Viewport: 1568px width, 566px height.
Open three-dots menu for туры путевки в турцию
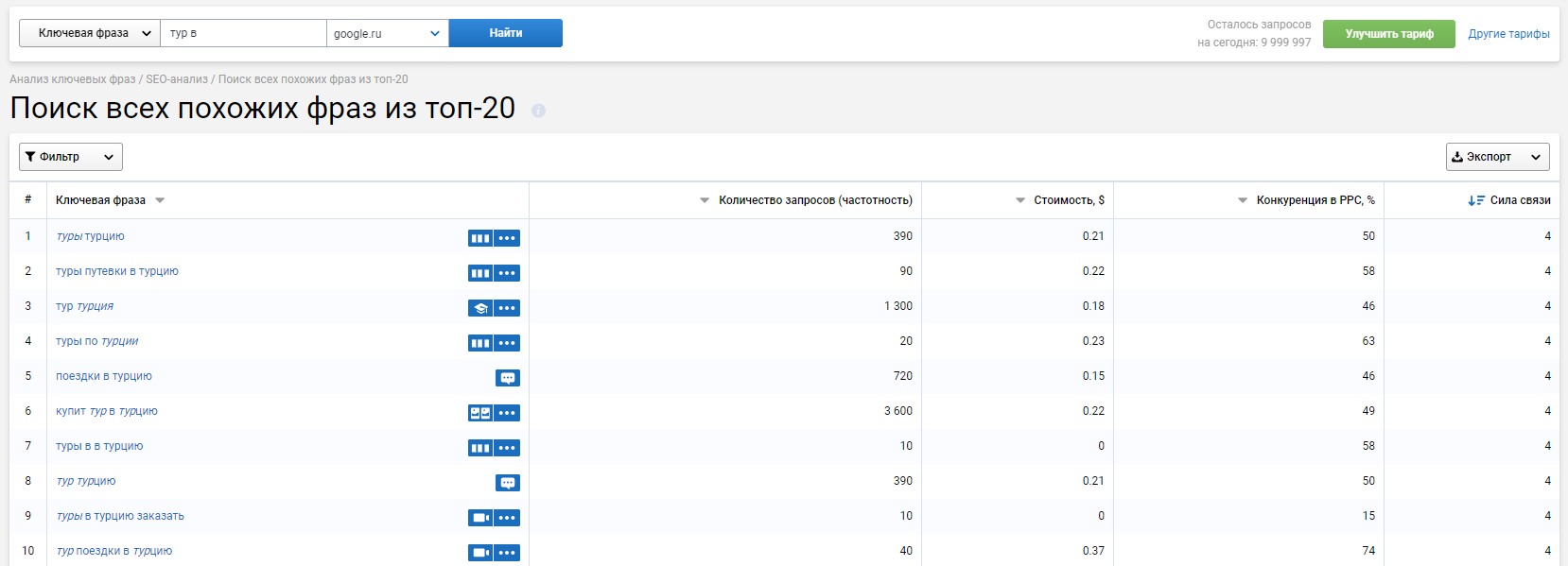click(507, 273)
